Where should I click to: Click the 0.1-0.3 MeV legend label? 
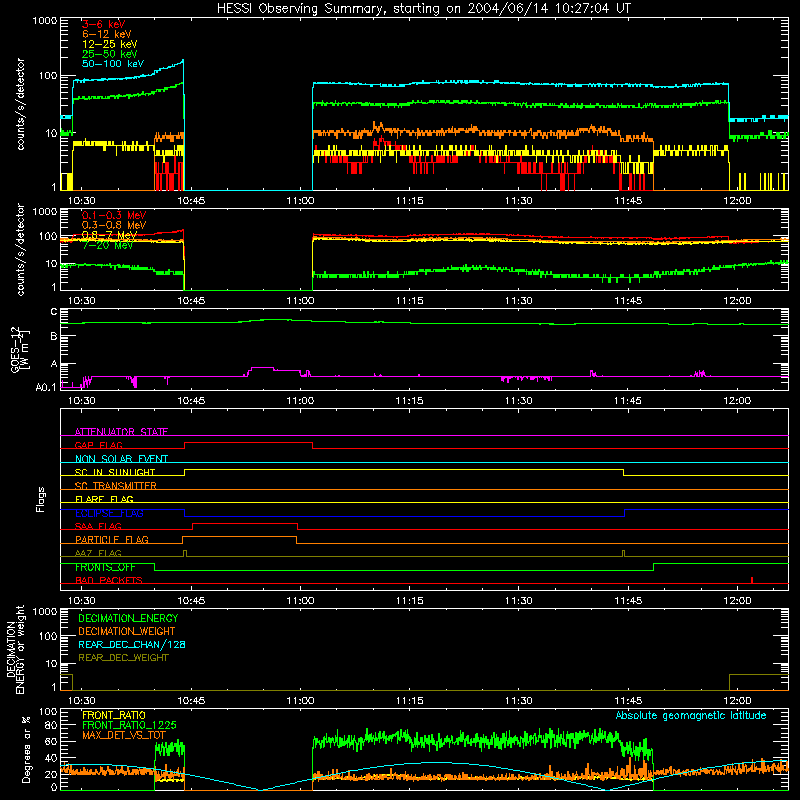[114, 215]
